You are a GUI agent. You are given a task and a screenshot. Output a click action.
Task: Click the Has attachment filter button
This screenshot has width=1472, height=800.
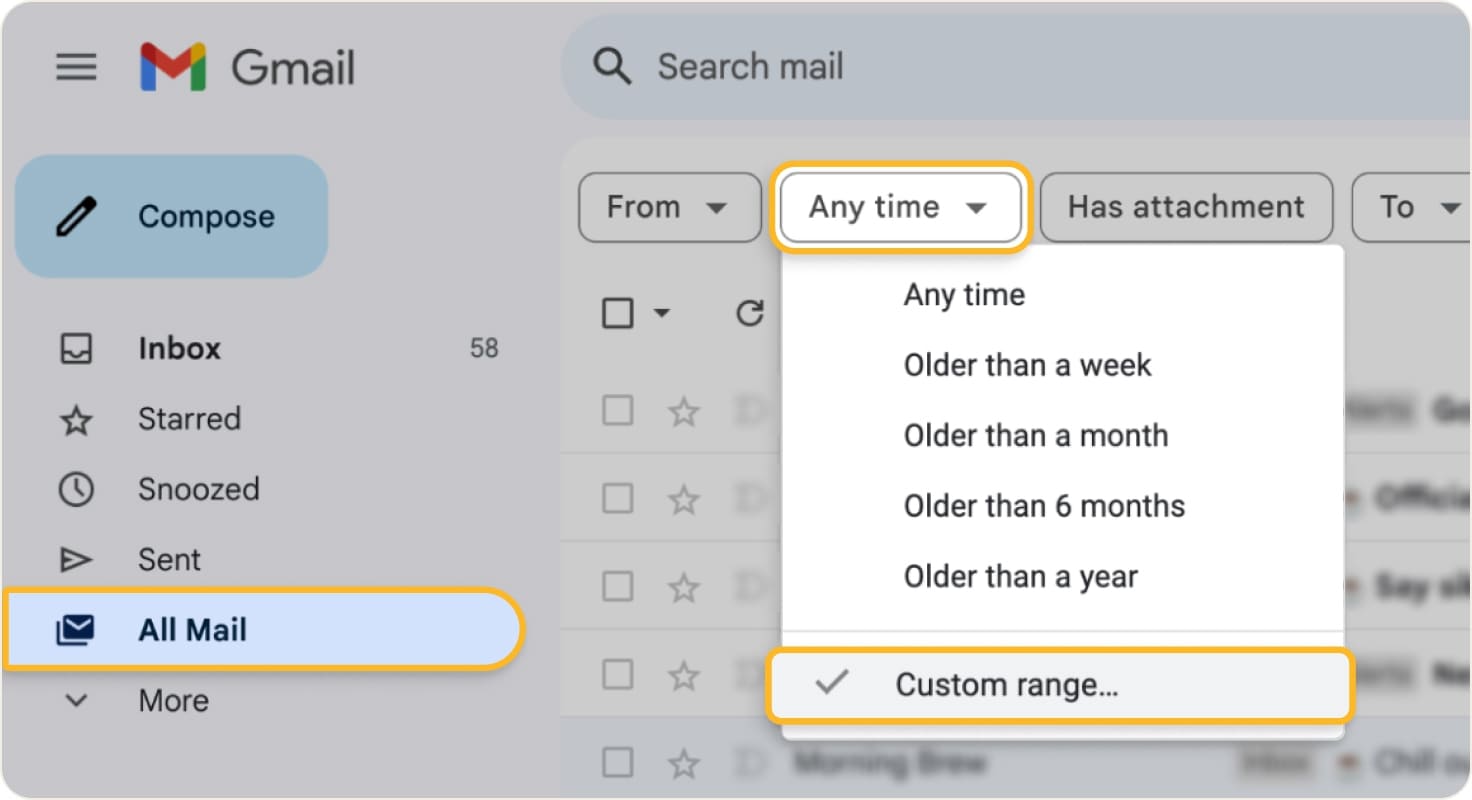(1185, 207)
